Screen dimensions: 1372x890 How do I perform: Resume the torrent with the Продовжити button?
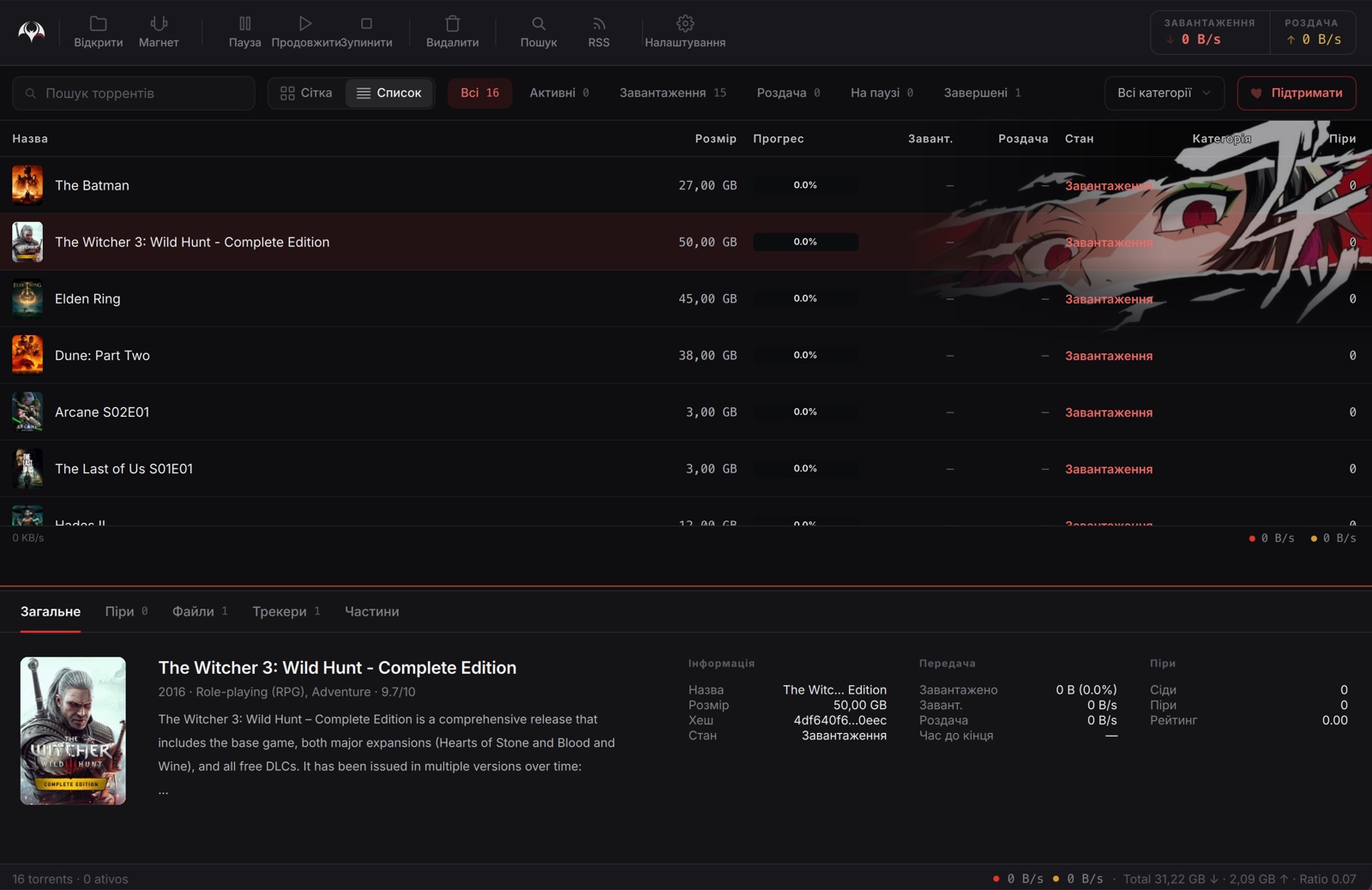[x=305, y=32]
